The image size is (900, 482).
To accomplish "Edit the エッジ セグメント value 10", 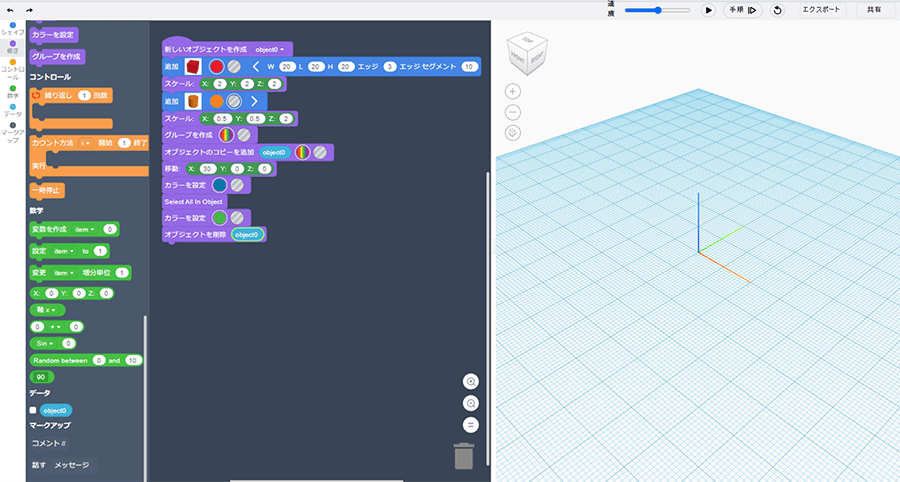I will pos(469,67).
